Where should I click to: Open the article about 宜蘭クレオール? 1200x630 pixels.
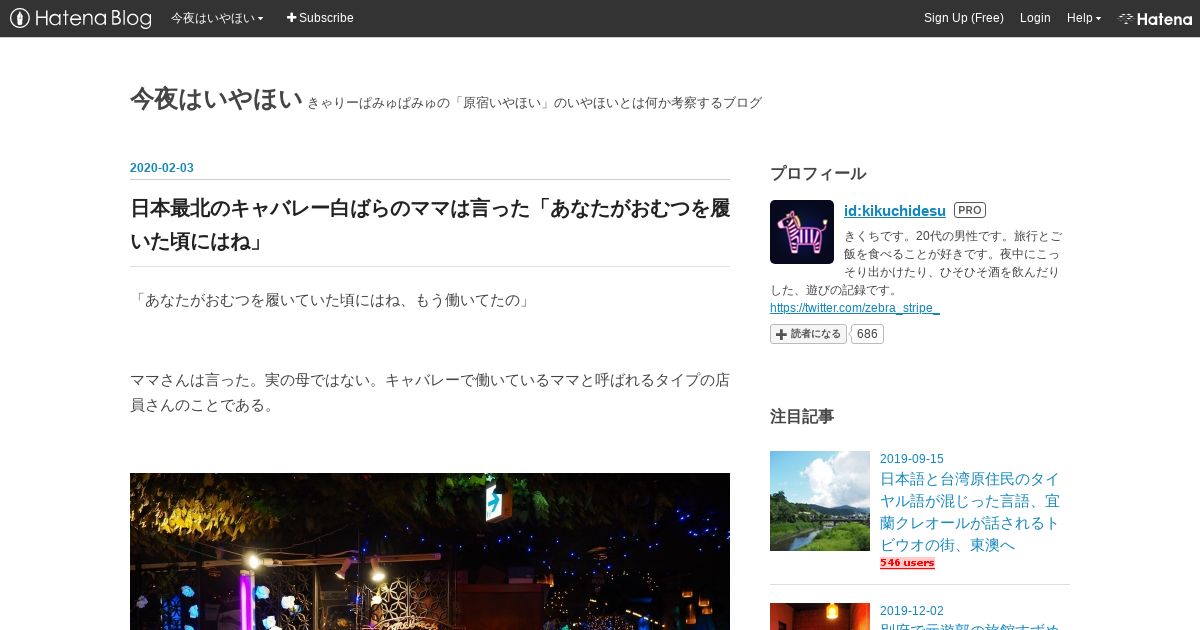point(970,512)
